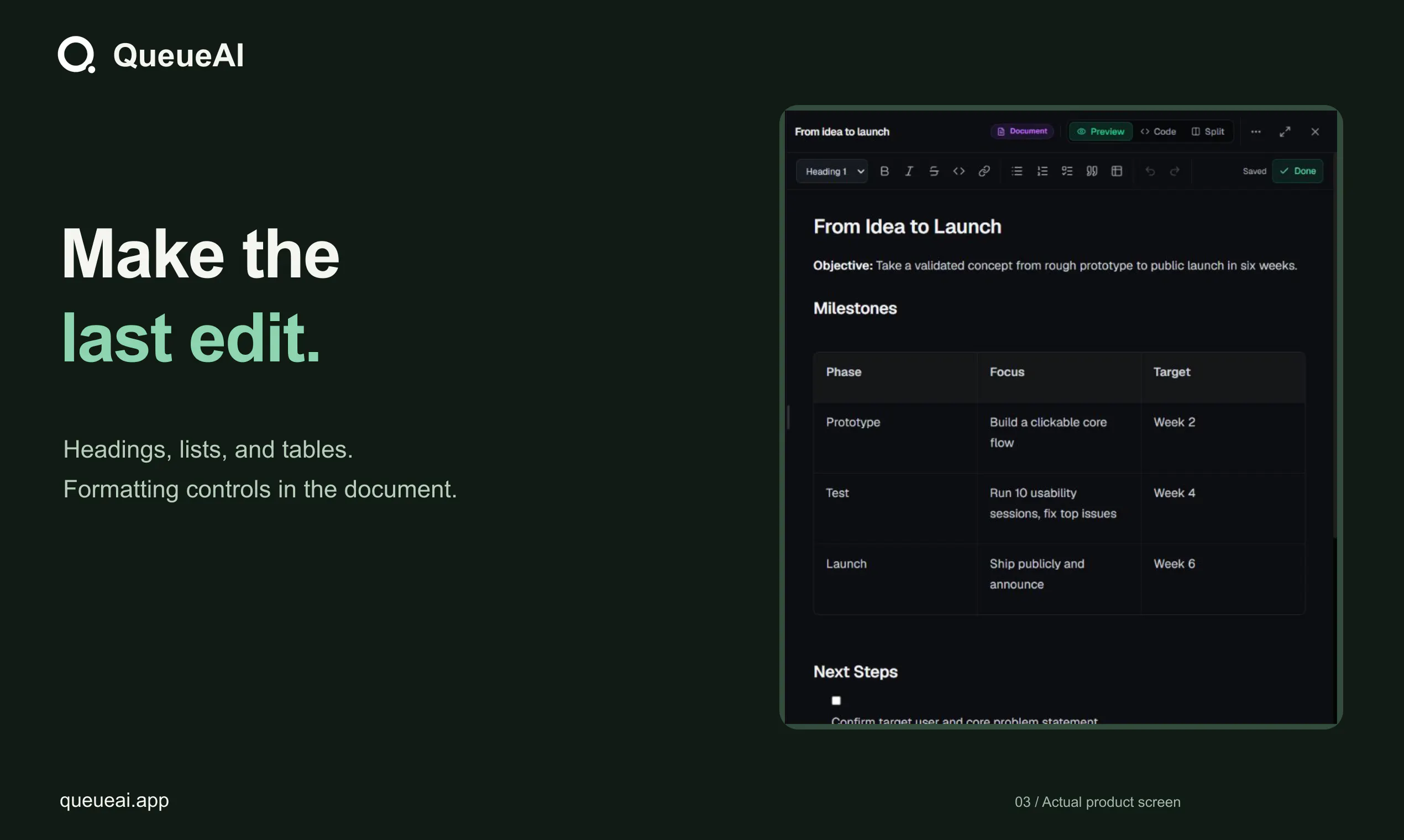
Task: Click the Week 2 cell
Action: (x=1223, y=438)
